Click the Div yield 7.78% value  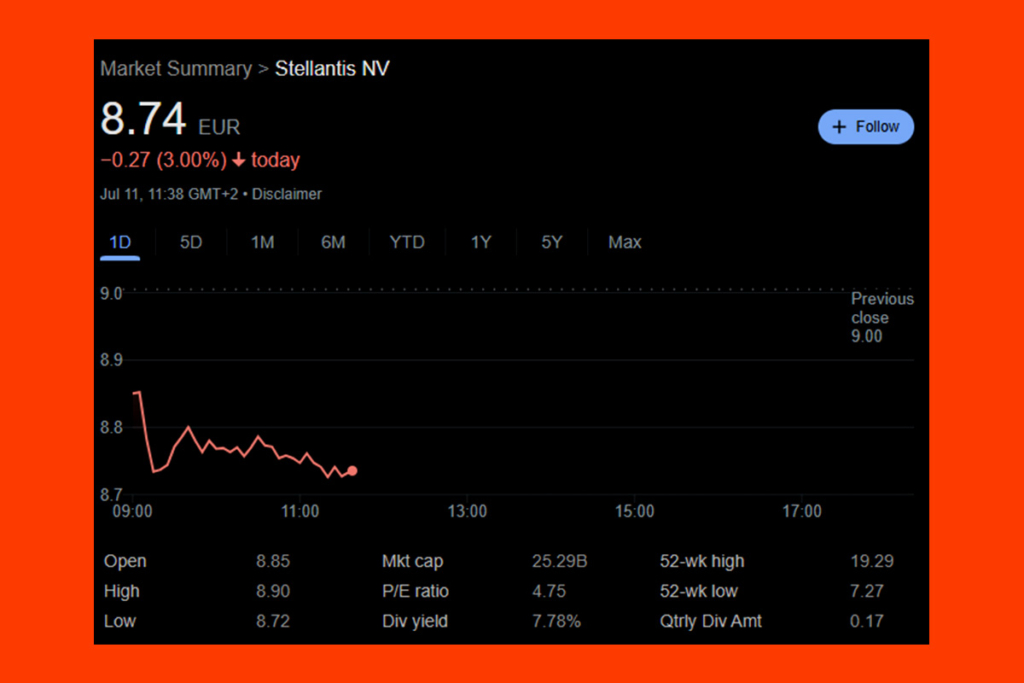pos(556,621)
